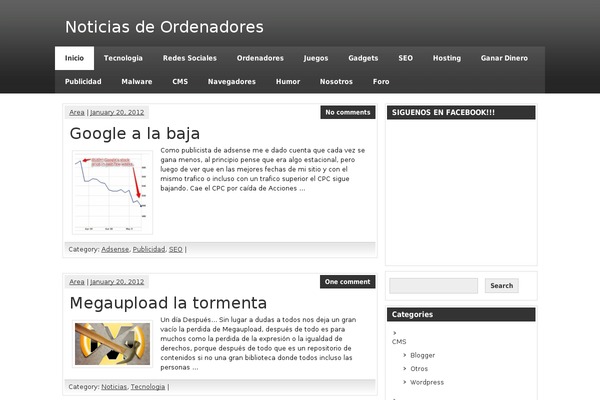Viewport: 600px width, 400px height.
Task: Click the No comments button
Action: [x=348, y=113]
